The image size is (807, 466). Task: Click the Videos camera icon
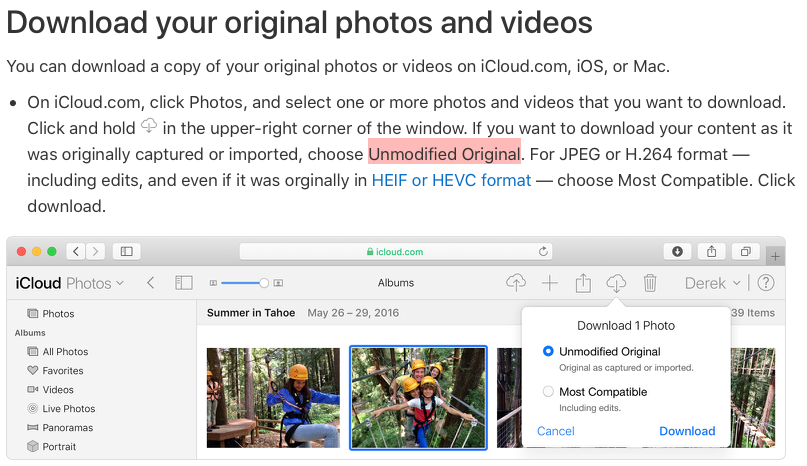coord(32,389)
